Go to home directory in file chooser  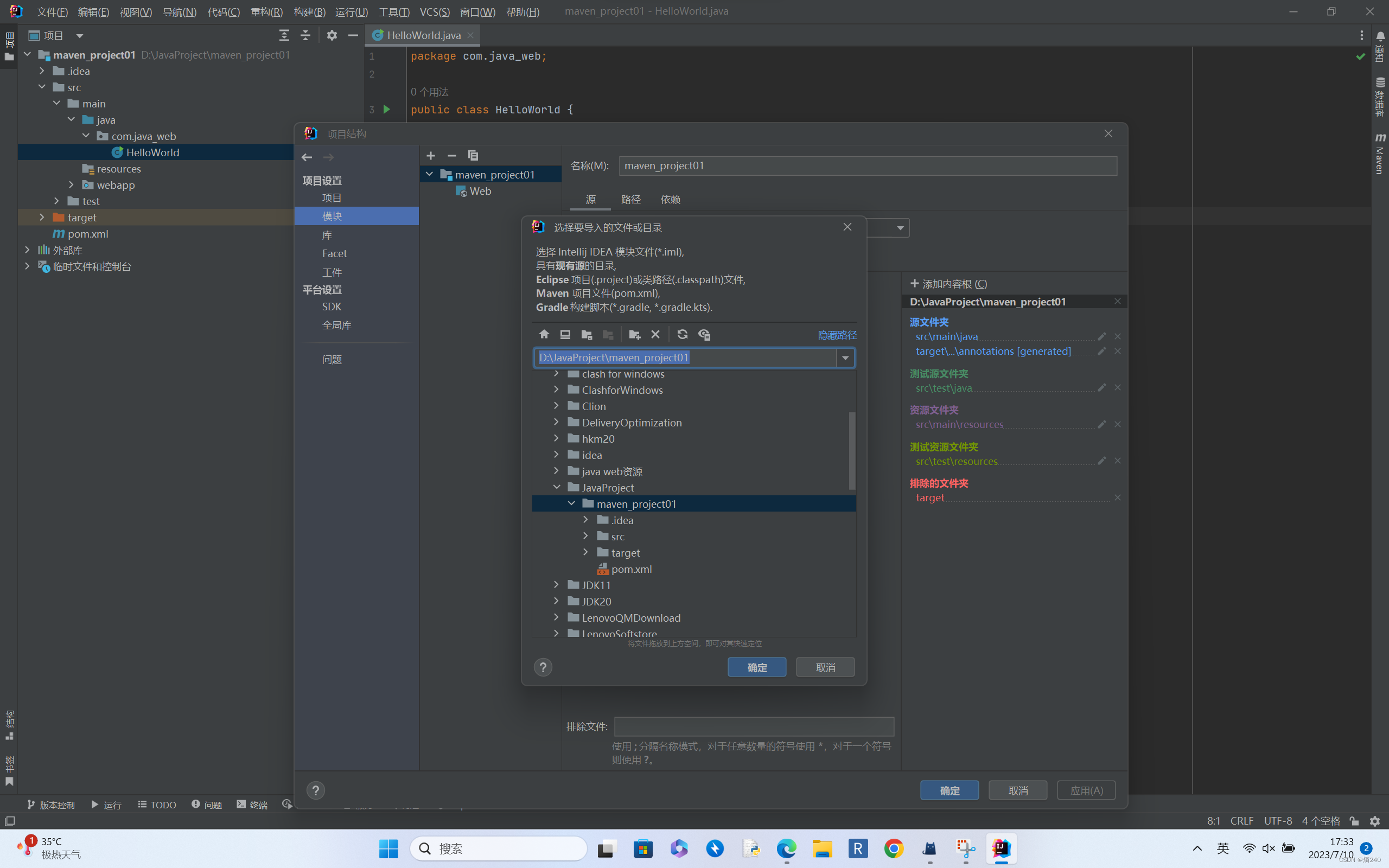click(544, 334)
